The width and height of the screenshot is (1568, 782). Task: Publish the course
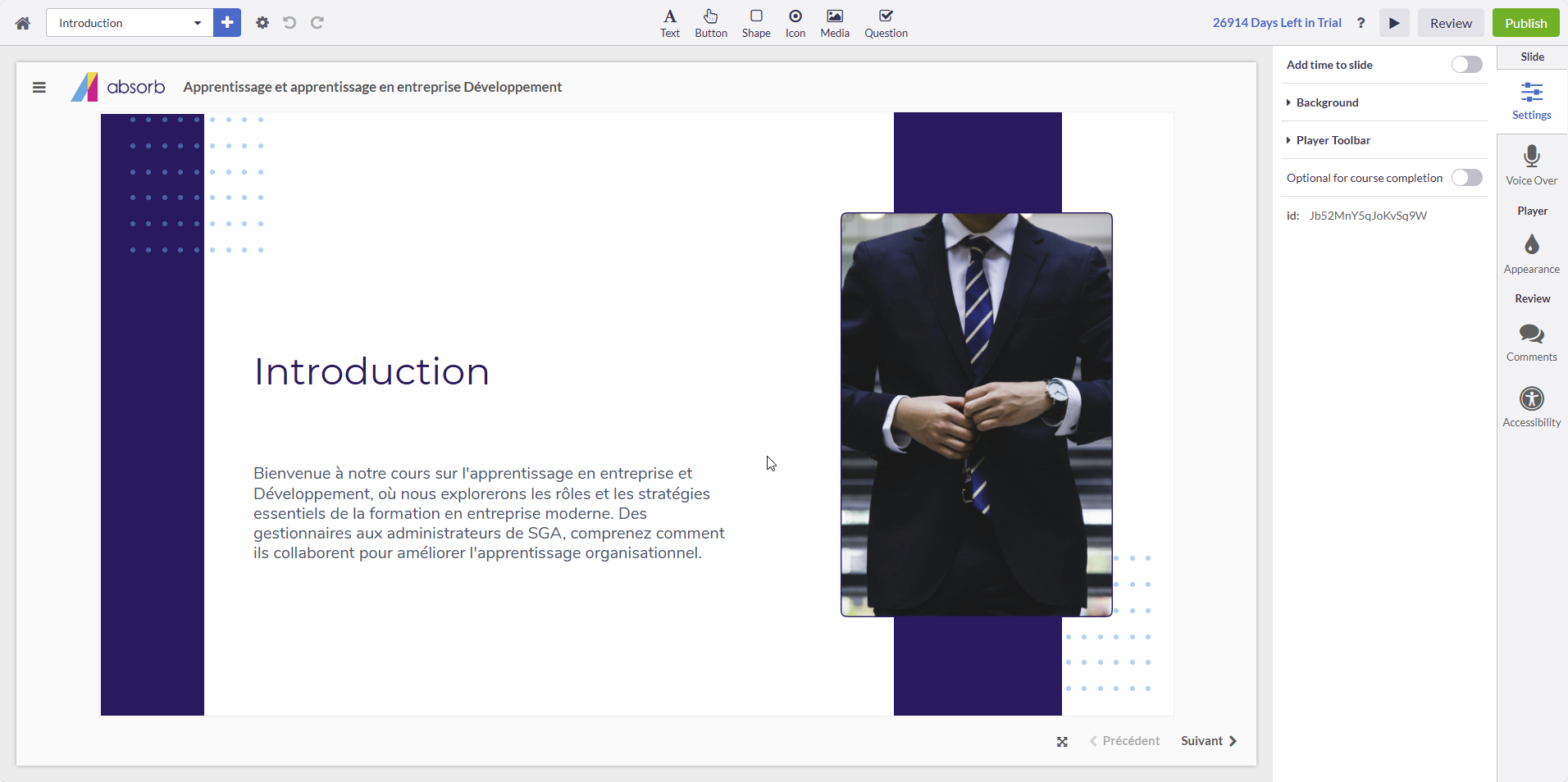[1525, 23]
